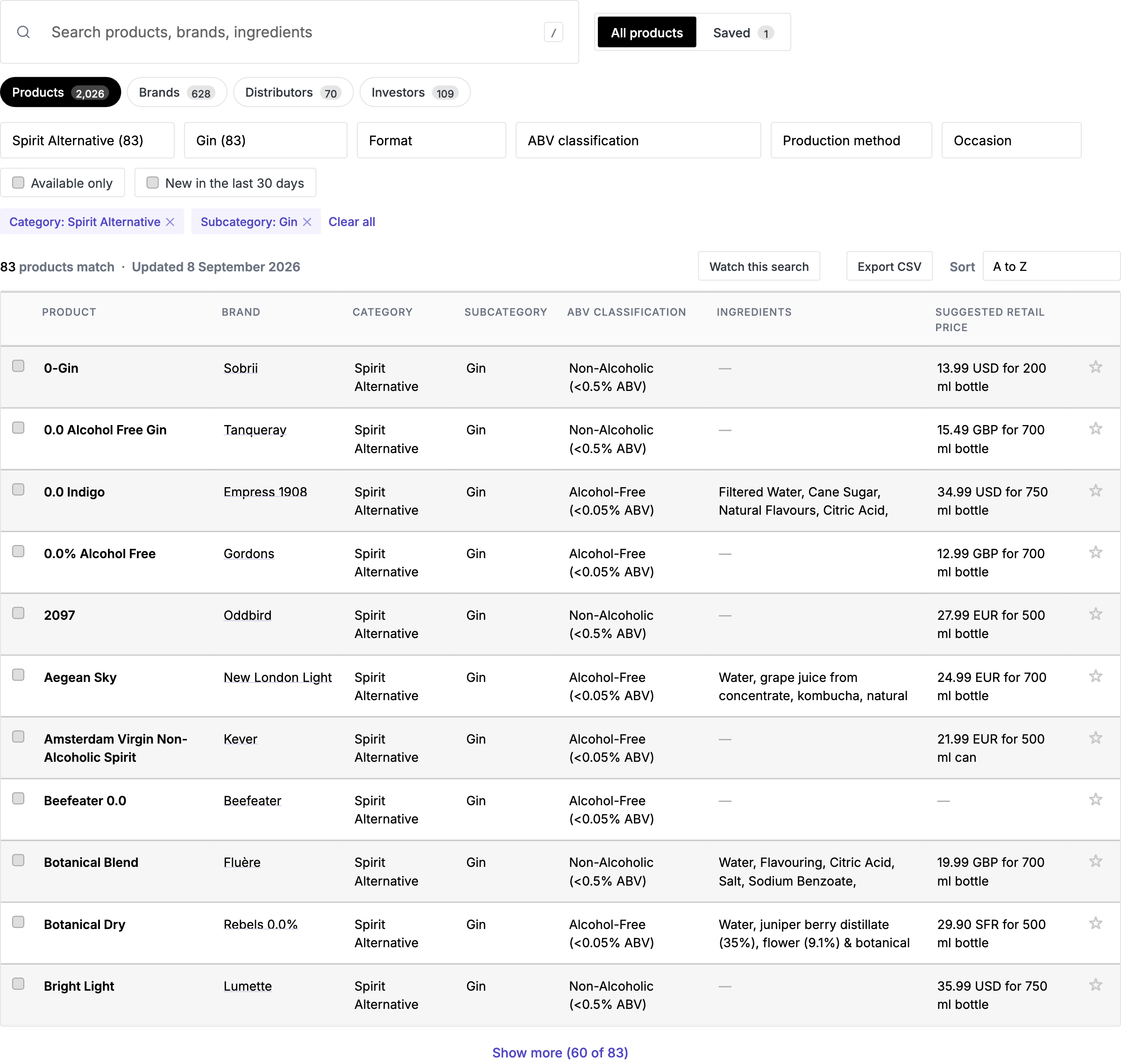Remove the Category: Spirit Alternative filter chip
Screen dimensions: 1121x1064
[170, 222]
